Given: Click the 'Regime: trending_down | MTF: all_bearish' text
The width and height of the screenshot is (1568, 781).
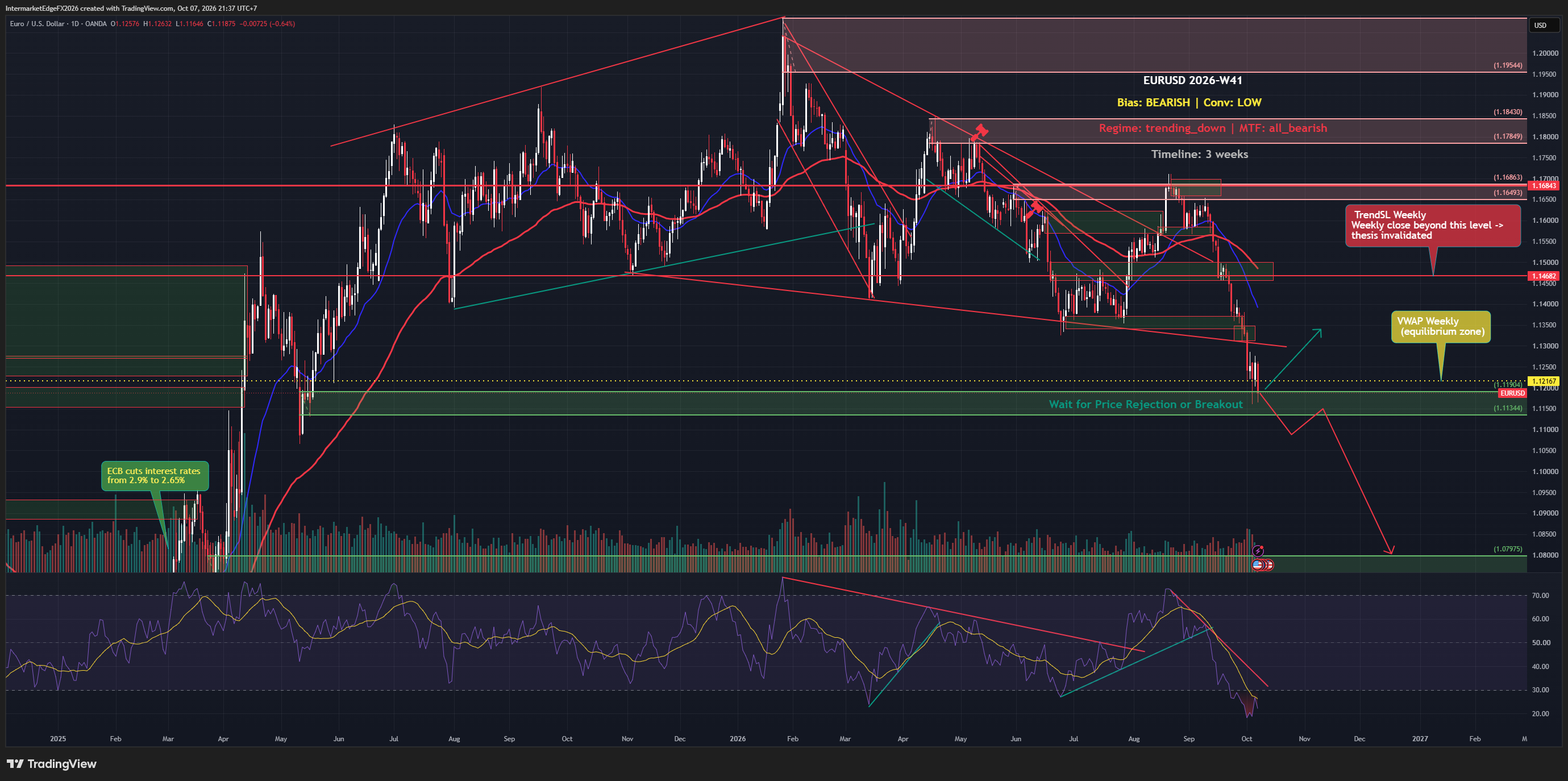Looking at the screenshot, I should 1213,128.
